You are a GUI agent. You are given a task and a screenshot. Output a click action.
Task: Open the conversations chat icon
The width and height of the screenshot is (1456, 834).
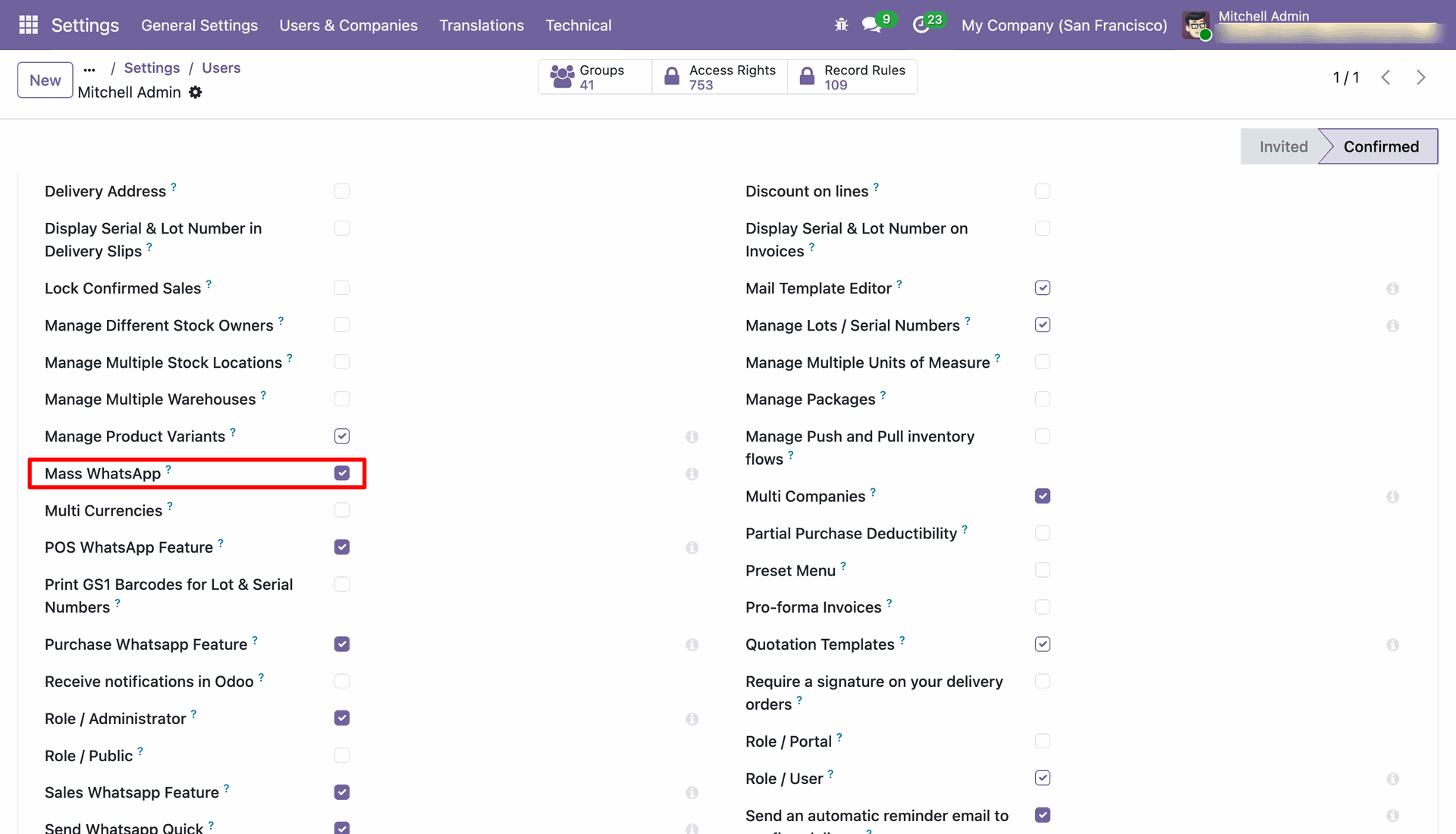pyautogui.click(x=871, y=25)
